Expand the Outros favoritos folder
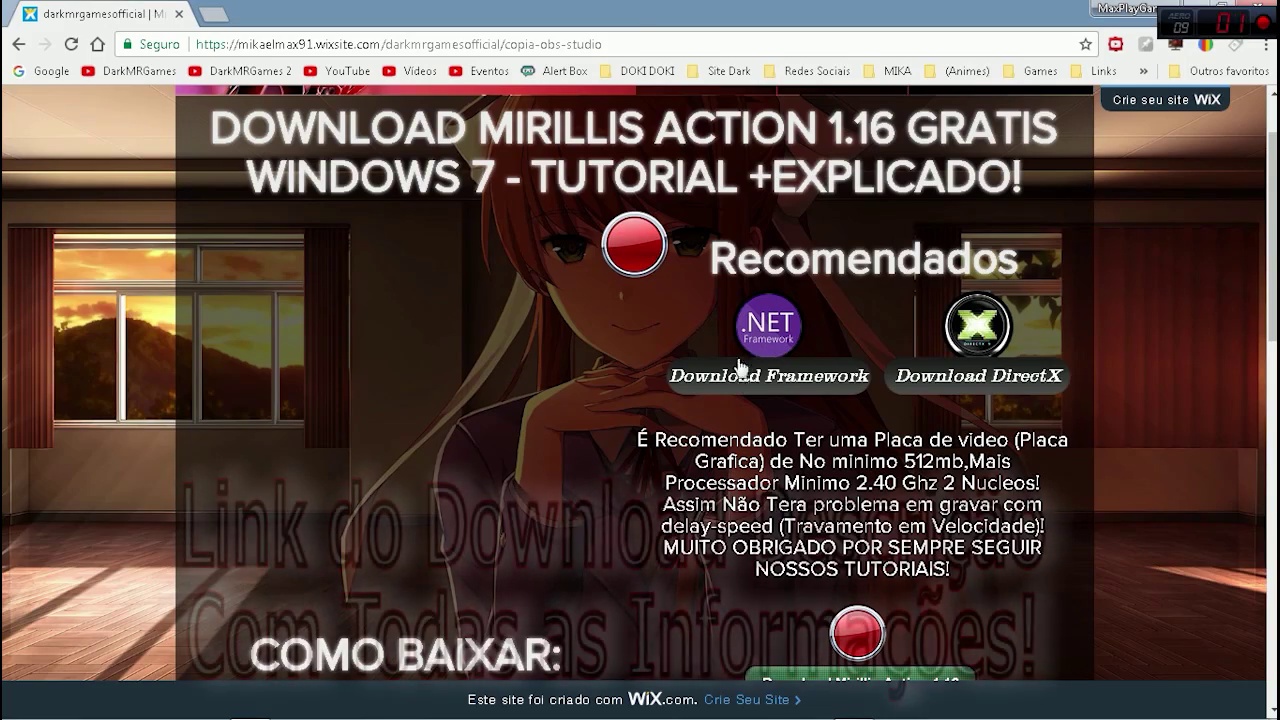Viewport: 1280px width, 720px height. pos(1219,71)
